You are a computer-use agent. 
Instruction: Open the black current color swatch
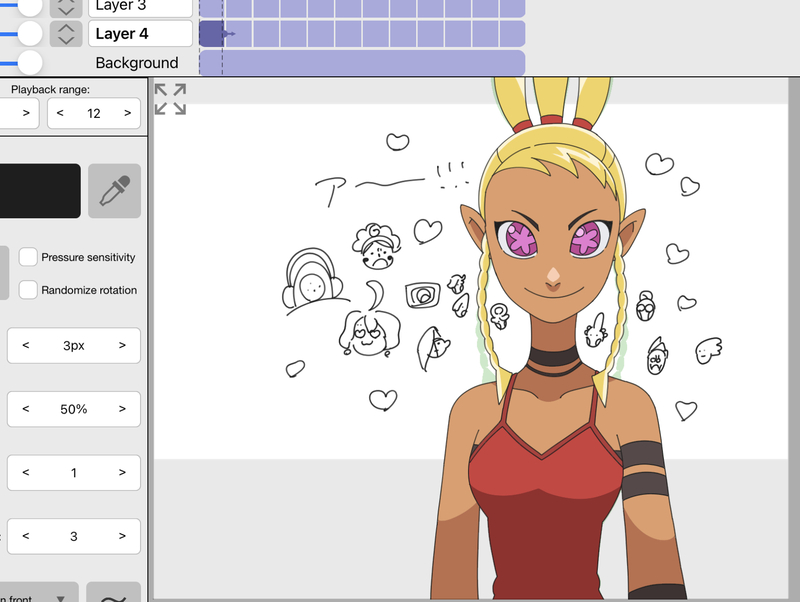[x=40, y=191]
